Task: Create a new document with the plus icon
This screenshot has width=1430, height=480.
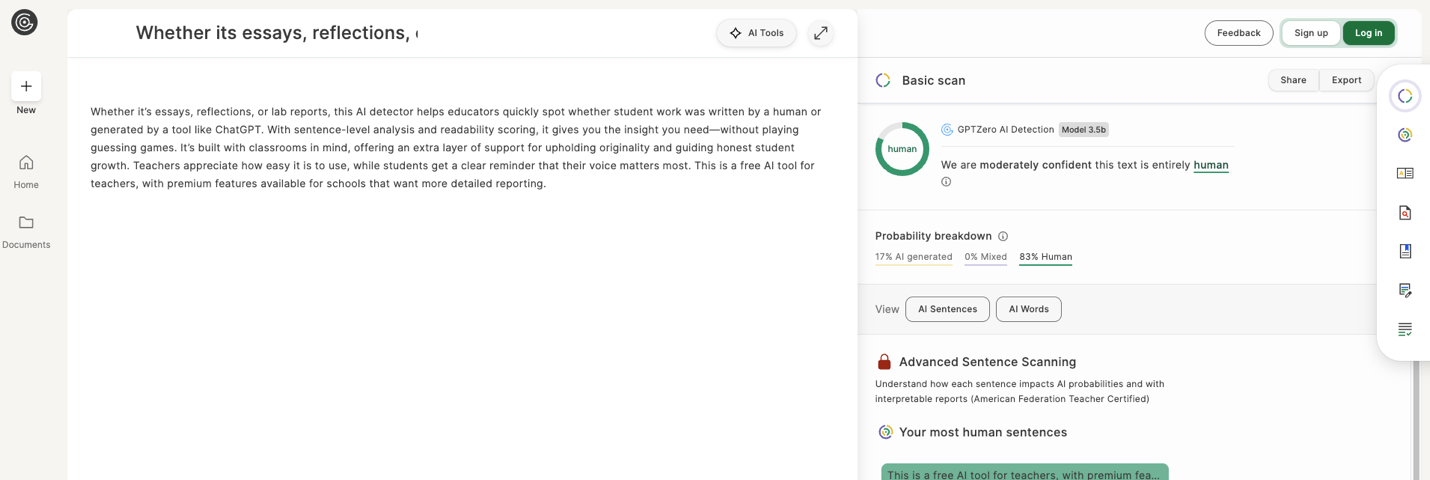Action: coord(26,86)
